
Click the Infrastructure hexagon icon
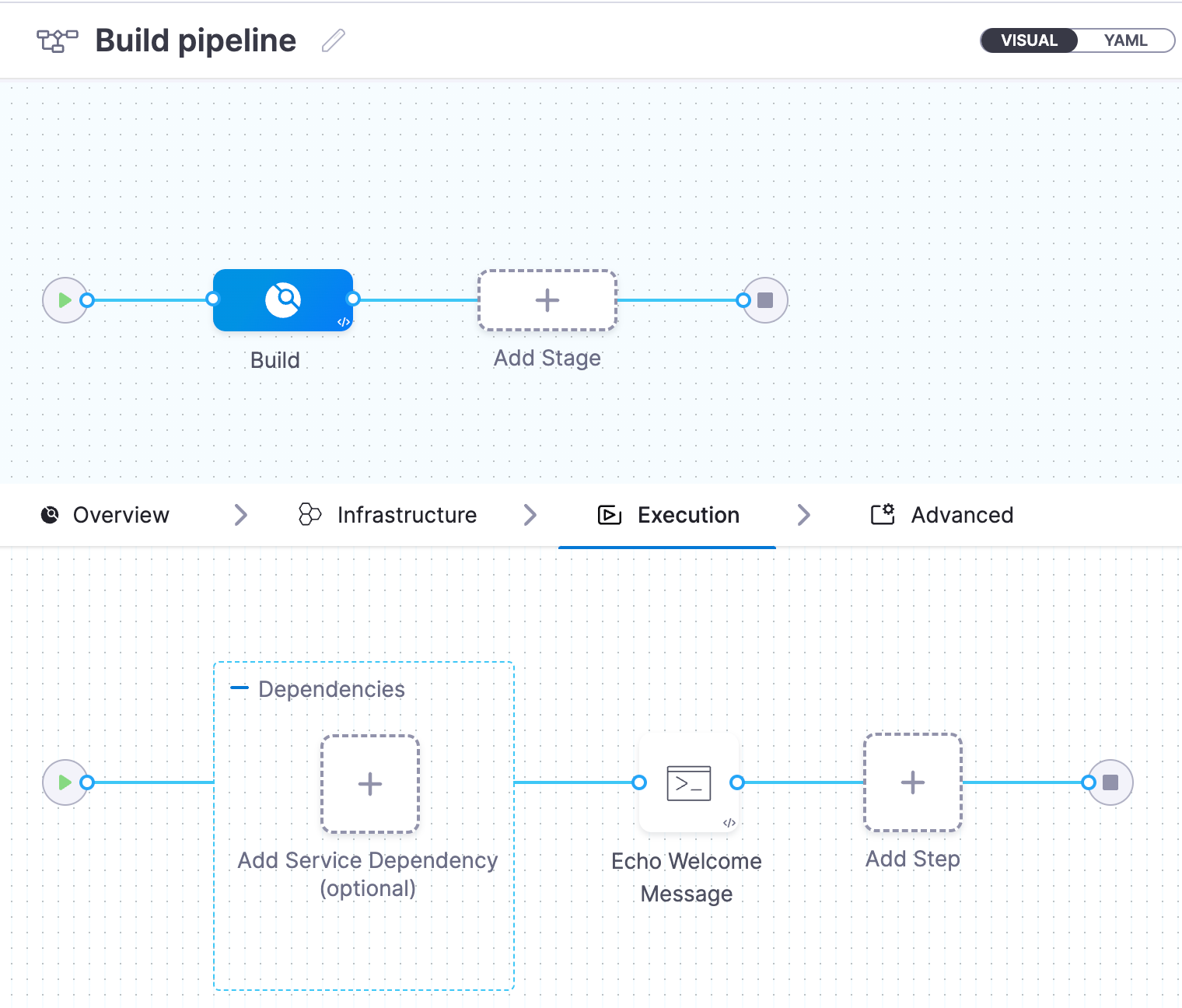click(310, 514)
